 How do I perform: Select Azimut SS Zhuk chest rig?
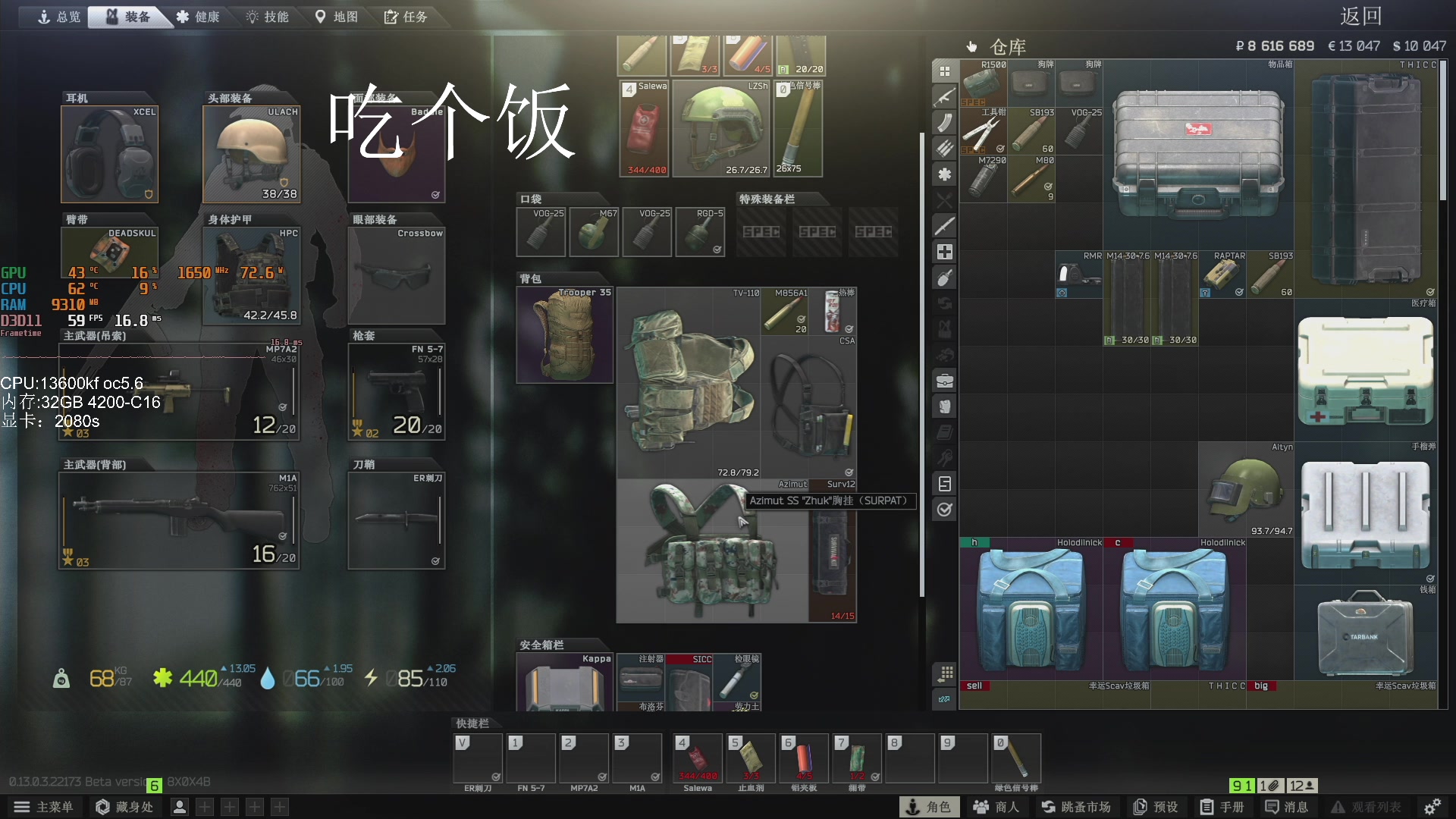point(713,551)
